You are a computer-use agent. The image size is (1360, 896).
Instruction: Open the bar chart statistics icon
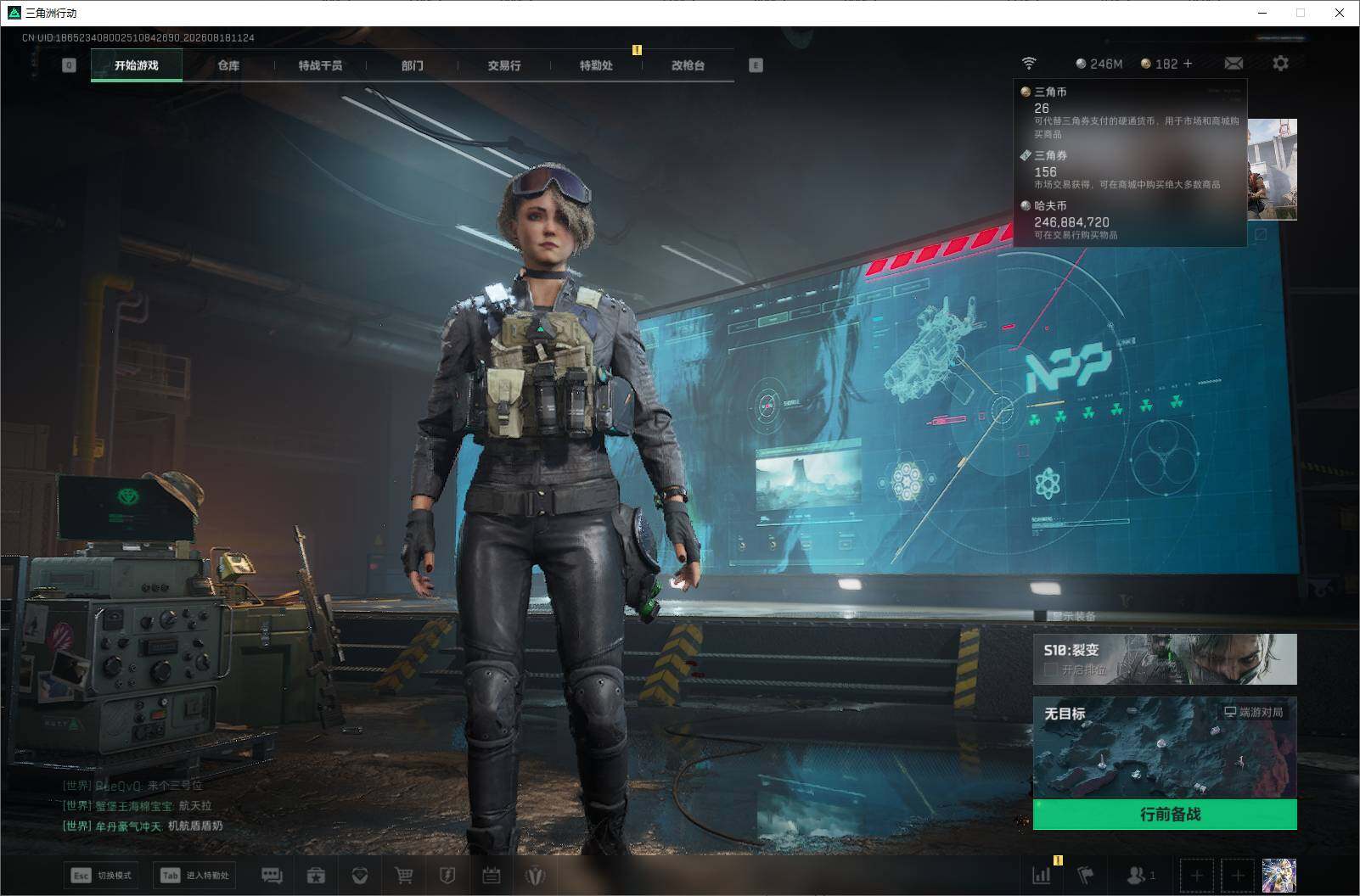click(1042, 876)
